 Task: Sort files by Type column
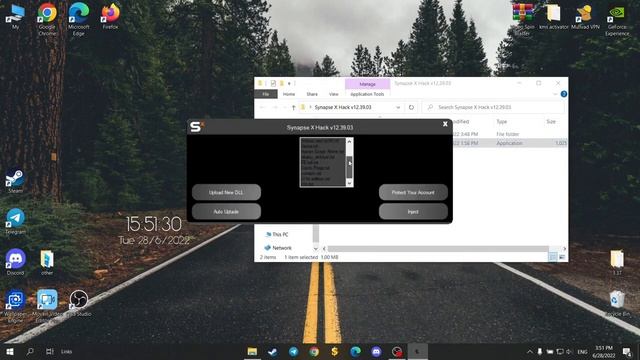tap(502, 122)
